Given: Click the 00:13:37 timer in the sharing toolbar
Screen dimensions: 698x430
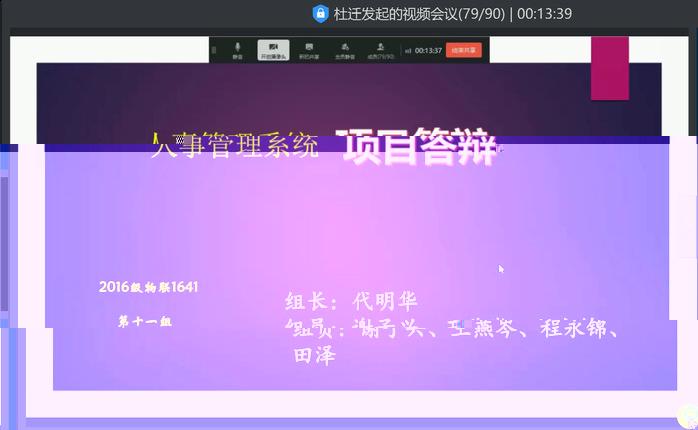Looking at the screenshot, I should (428, 50).
